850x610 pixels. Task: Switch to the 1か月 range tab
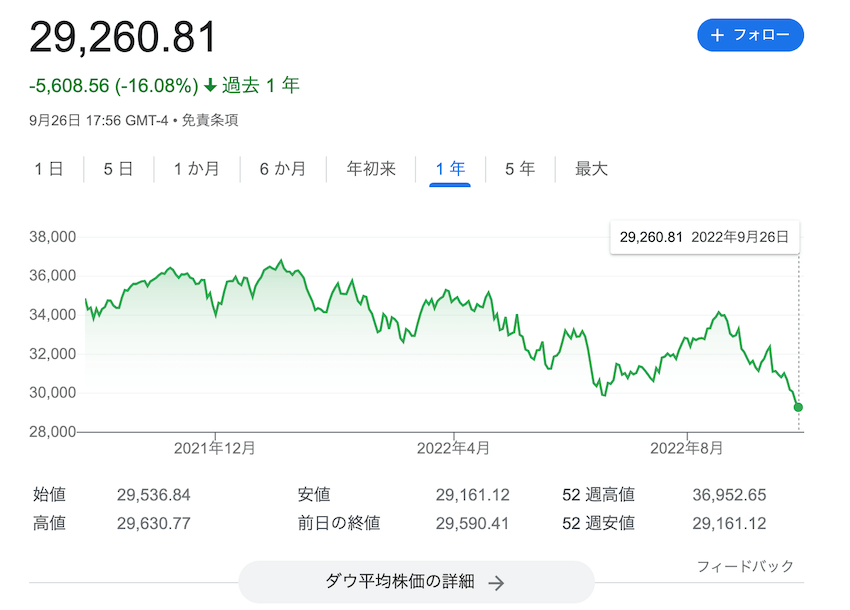pos(196,169)
